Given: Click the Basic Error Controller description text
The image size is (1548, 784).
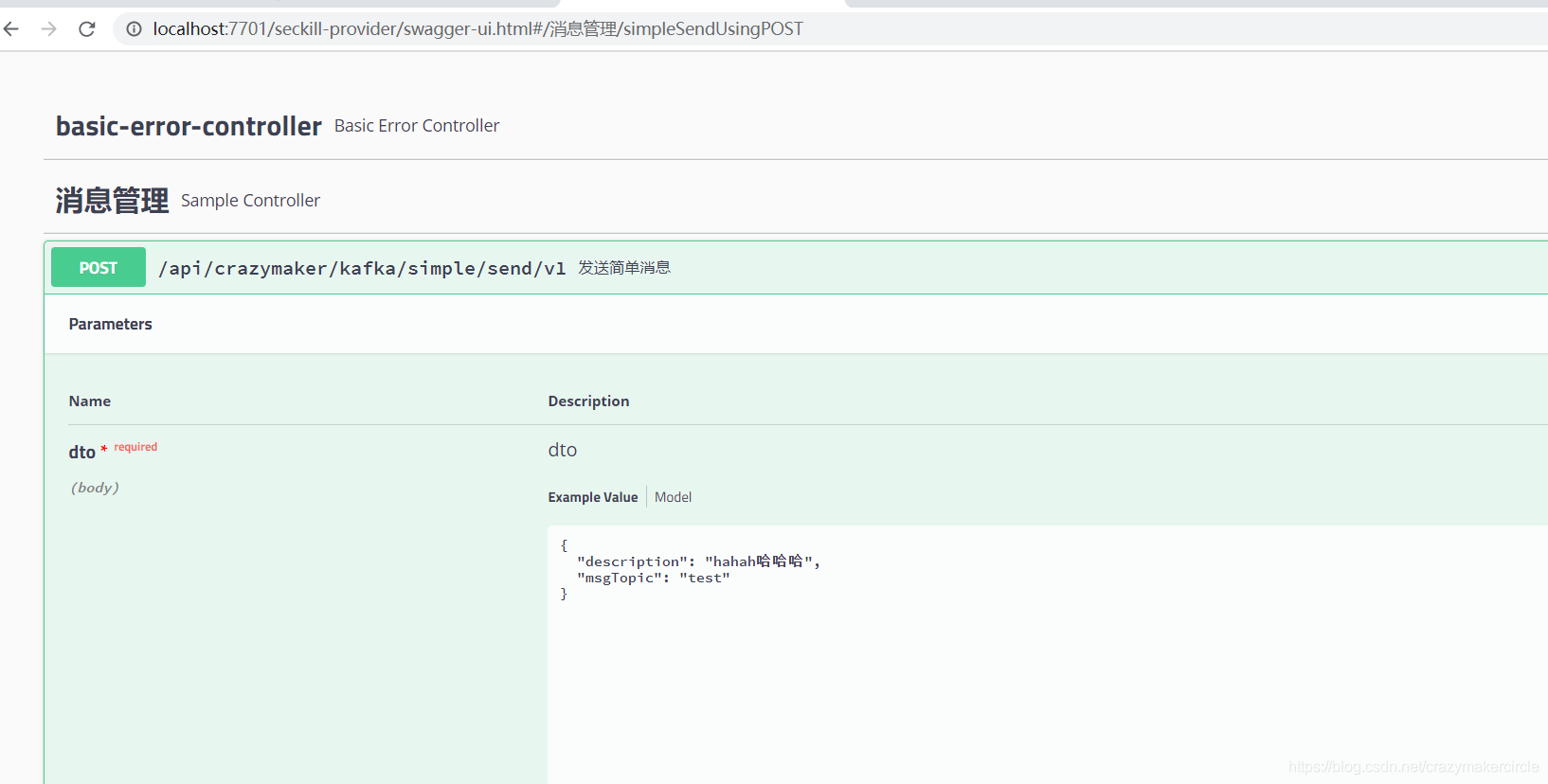Looking at the screenshot, I should (417, 126).
